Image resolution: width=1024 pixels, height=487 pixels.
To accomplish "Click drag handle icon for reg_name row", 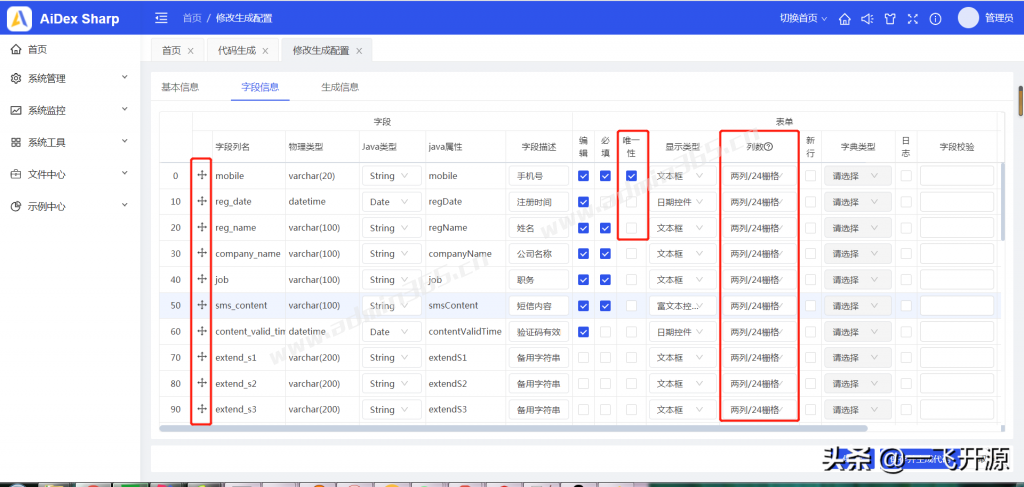I will 202,227.
